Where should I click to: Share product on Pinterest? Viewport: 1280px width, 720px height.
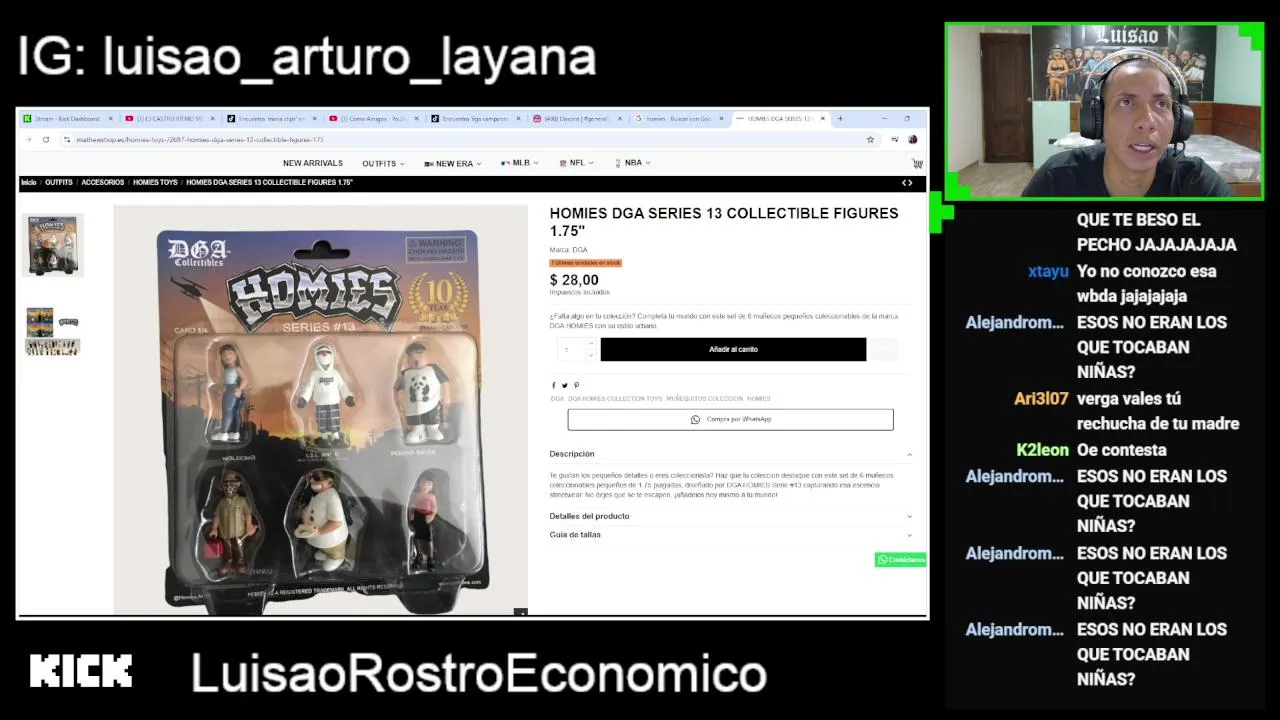(x=576, y=385)
